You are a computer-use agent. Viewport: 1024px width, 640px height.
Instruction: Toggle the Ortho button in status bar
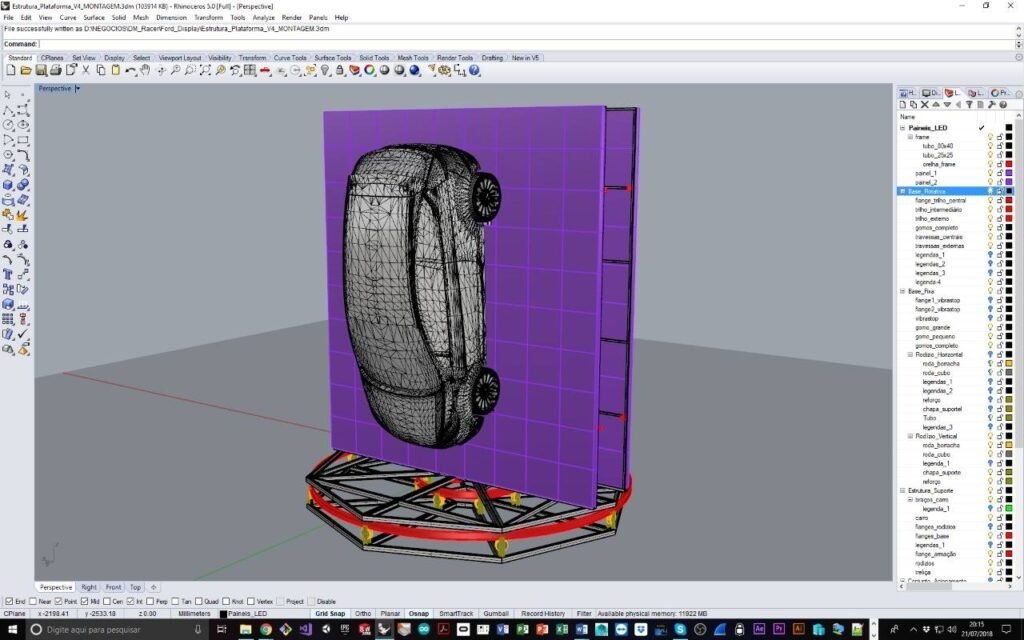(363, 613)
